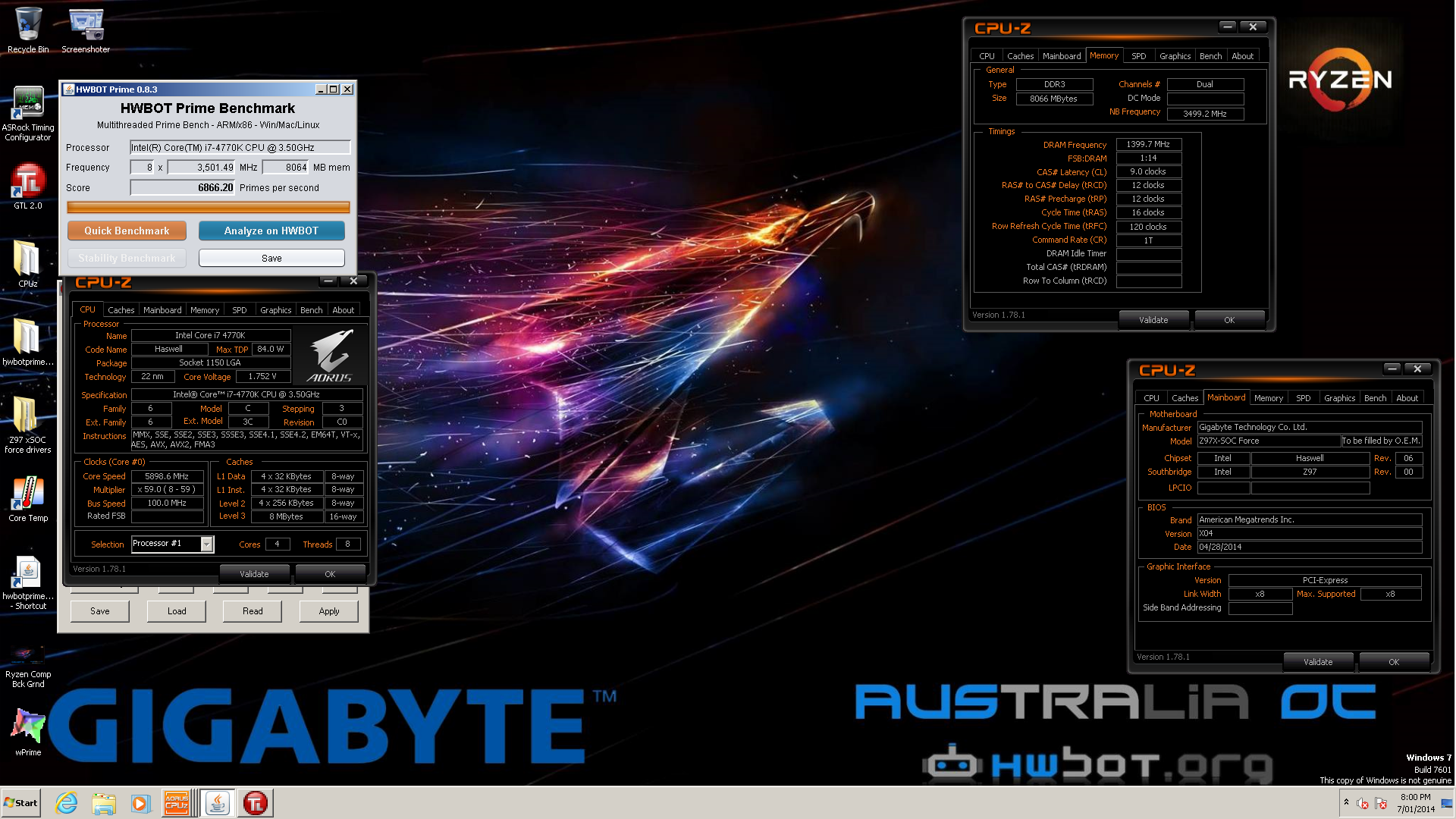Select Graphics tab in CPU-Z Memory window

point(1175,56)
